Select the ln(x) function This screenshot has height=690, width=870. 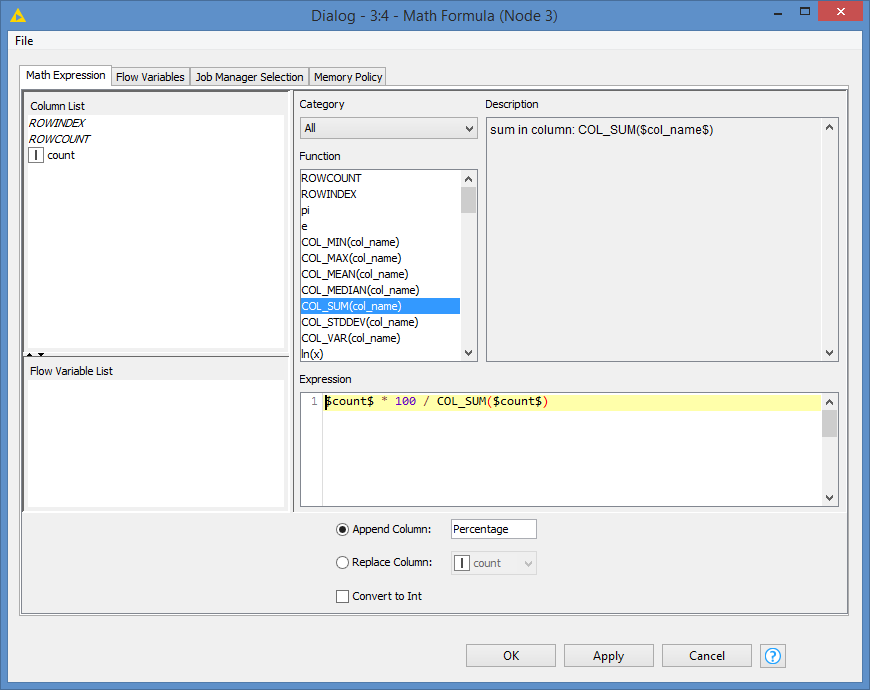[x=311, y=353]
